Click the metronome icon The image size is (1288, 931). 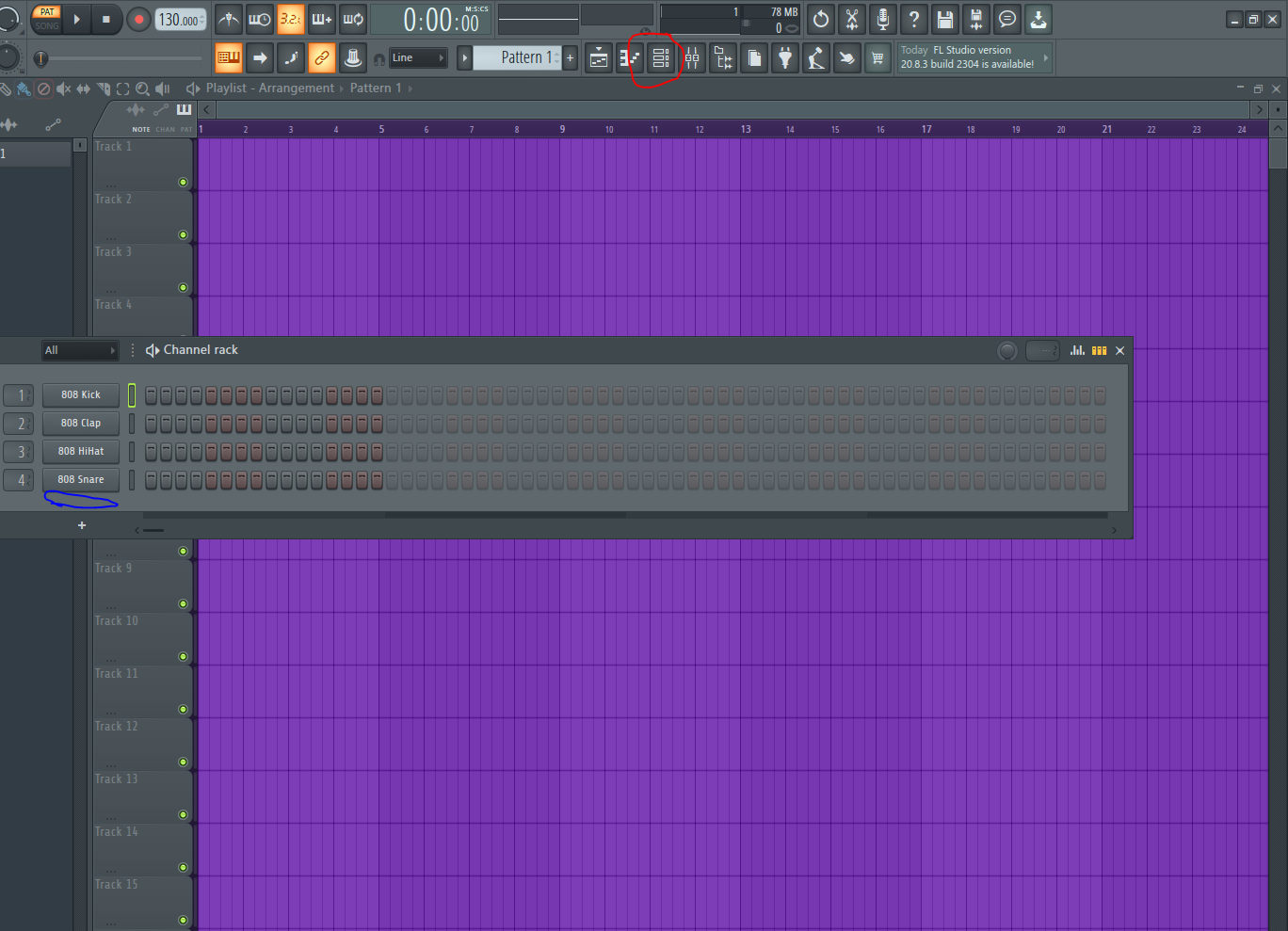(229, 19)
